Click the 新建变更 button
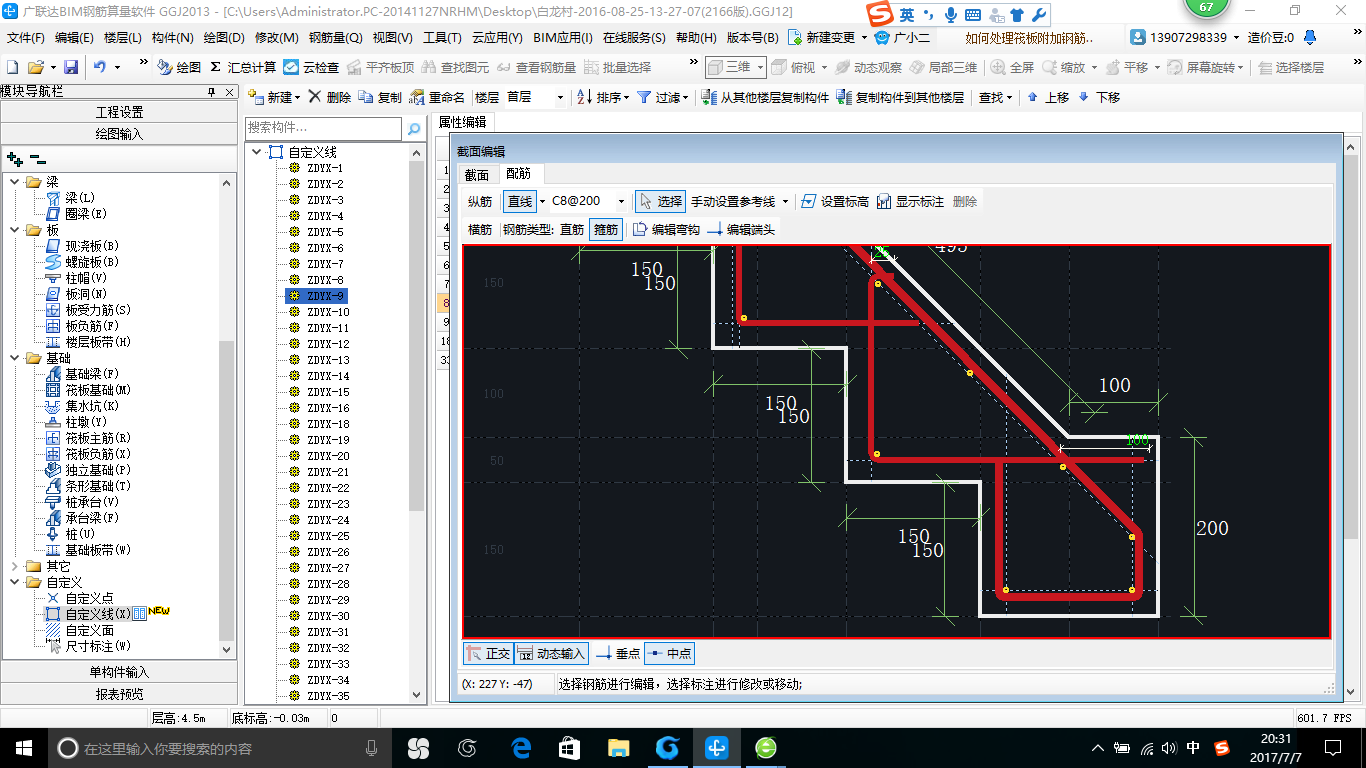 [828, 38]
